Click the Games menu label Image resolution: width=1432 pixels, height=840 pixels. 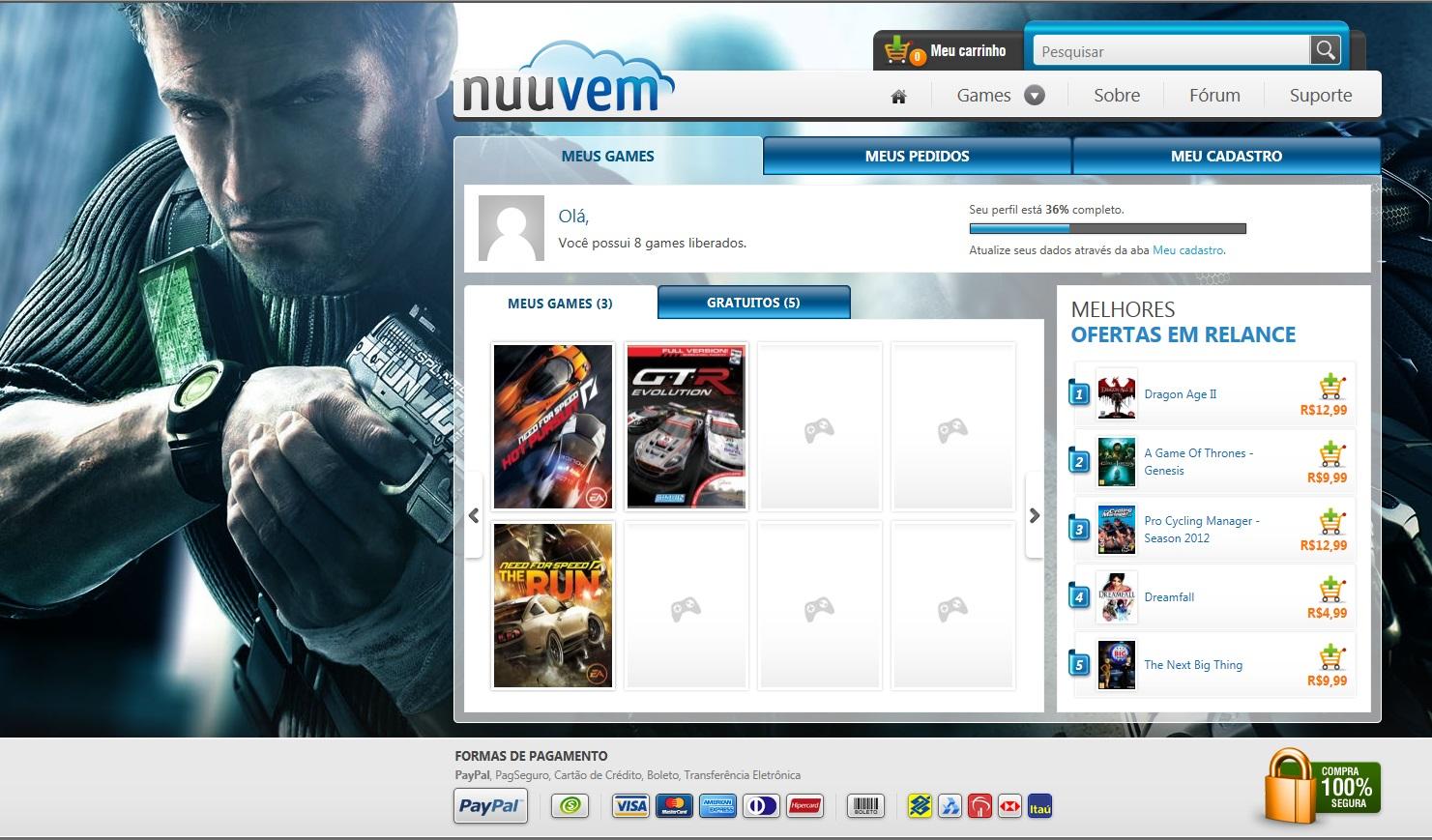click(983, 96)
